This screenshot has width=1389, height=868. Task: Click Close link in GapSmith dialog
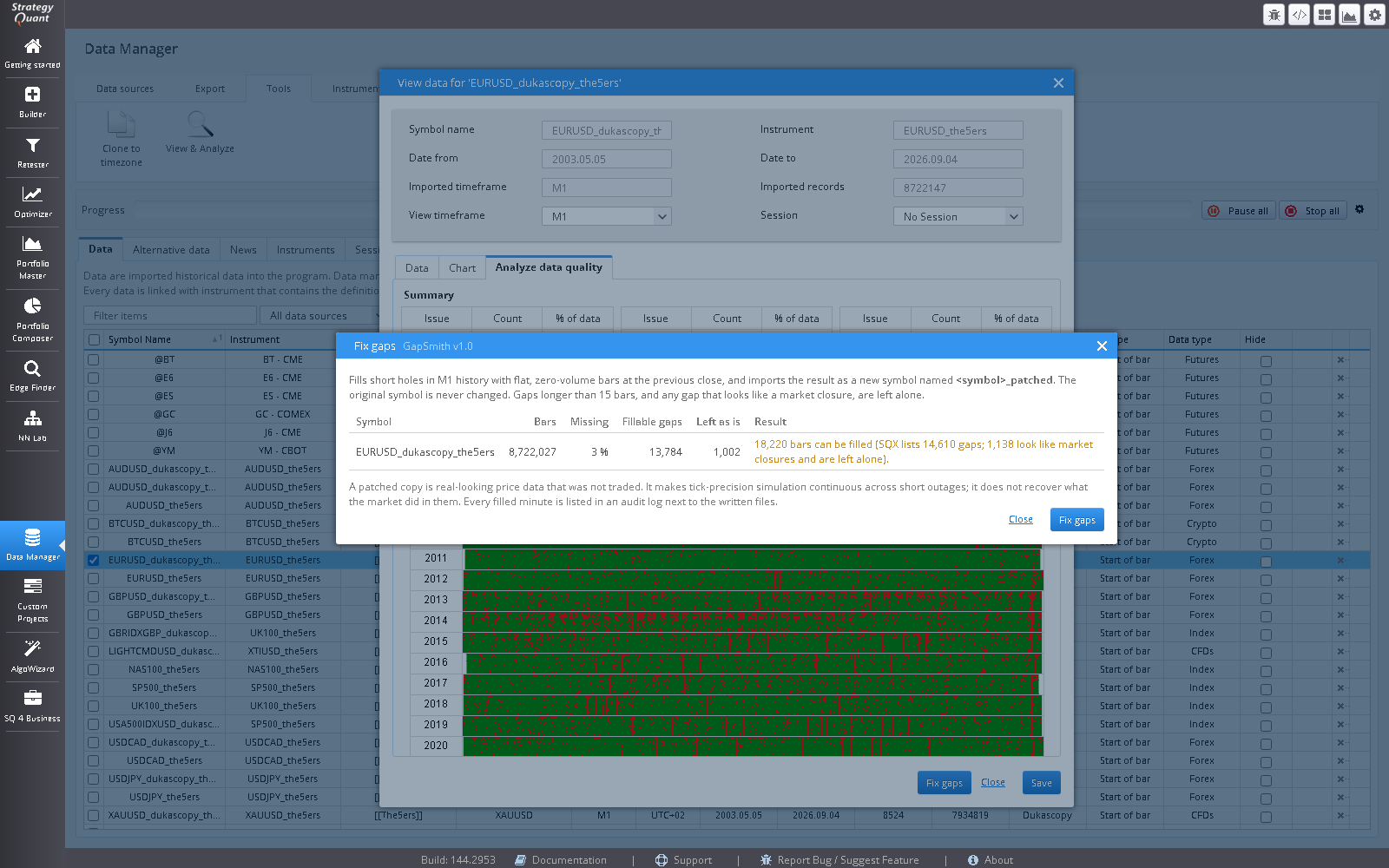1021,519
